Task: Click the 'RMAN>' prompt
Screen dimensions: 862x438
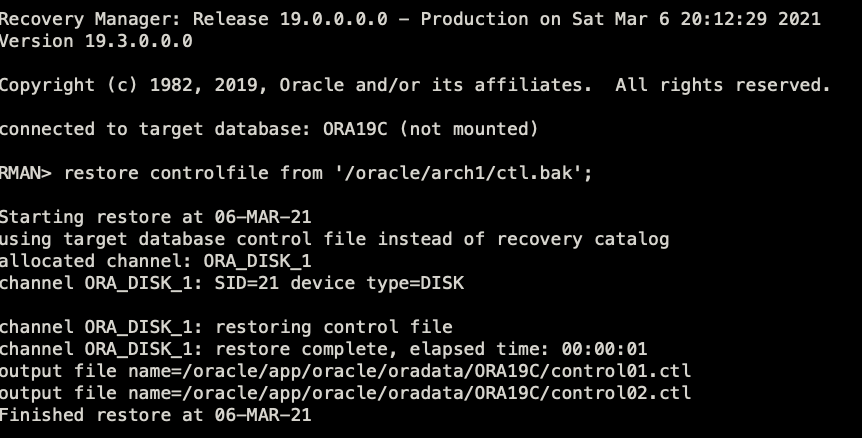Action: point(27,173)
